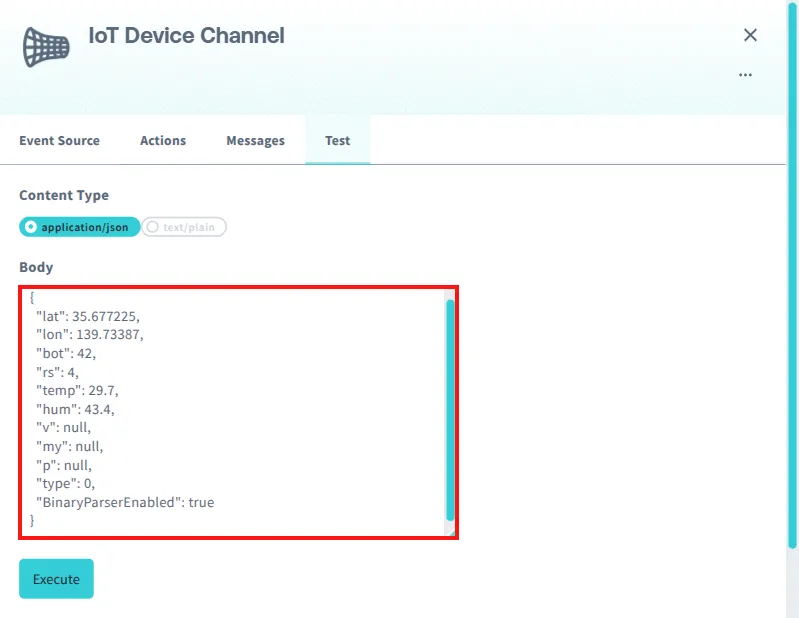Click the "rs": 4 line
The image size is (799, 618).
[57, 372]
